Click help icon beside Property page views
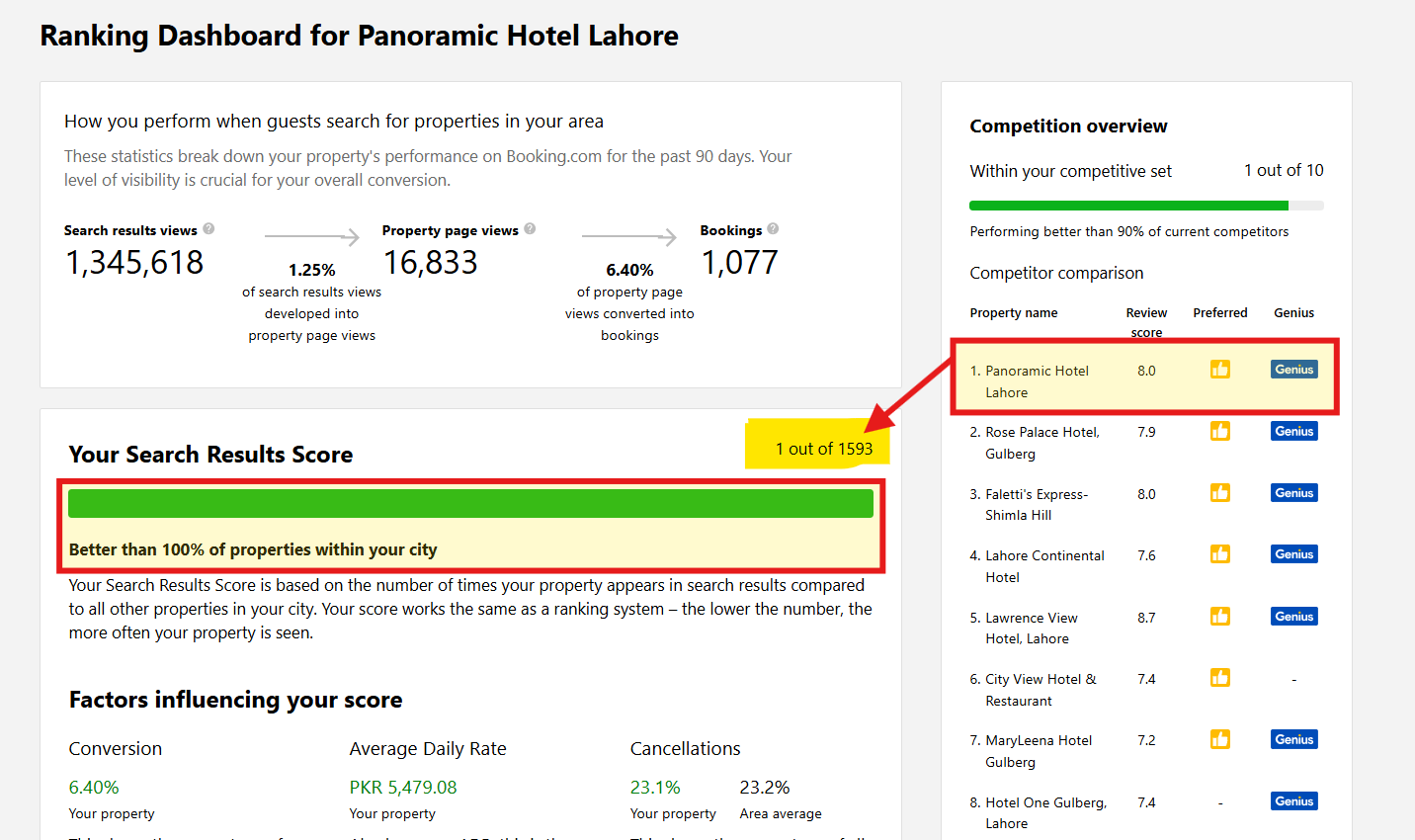This screenshot has width=1415, height=840. click(530, 229)
